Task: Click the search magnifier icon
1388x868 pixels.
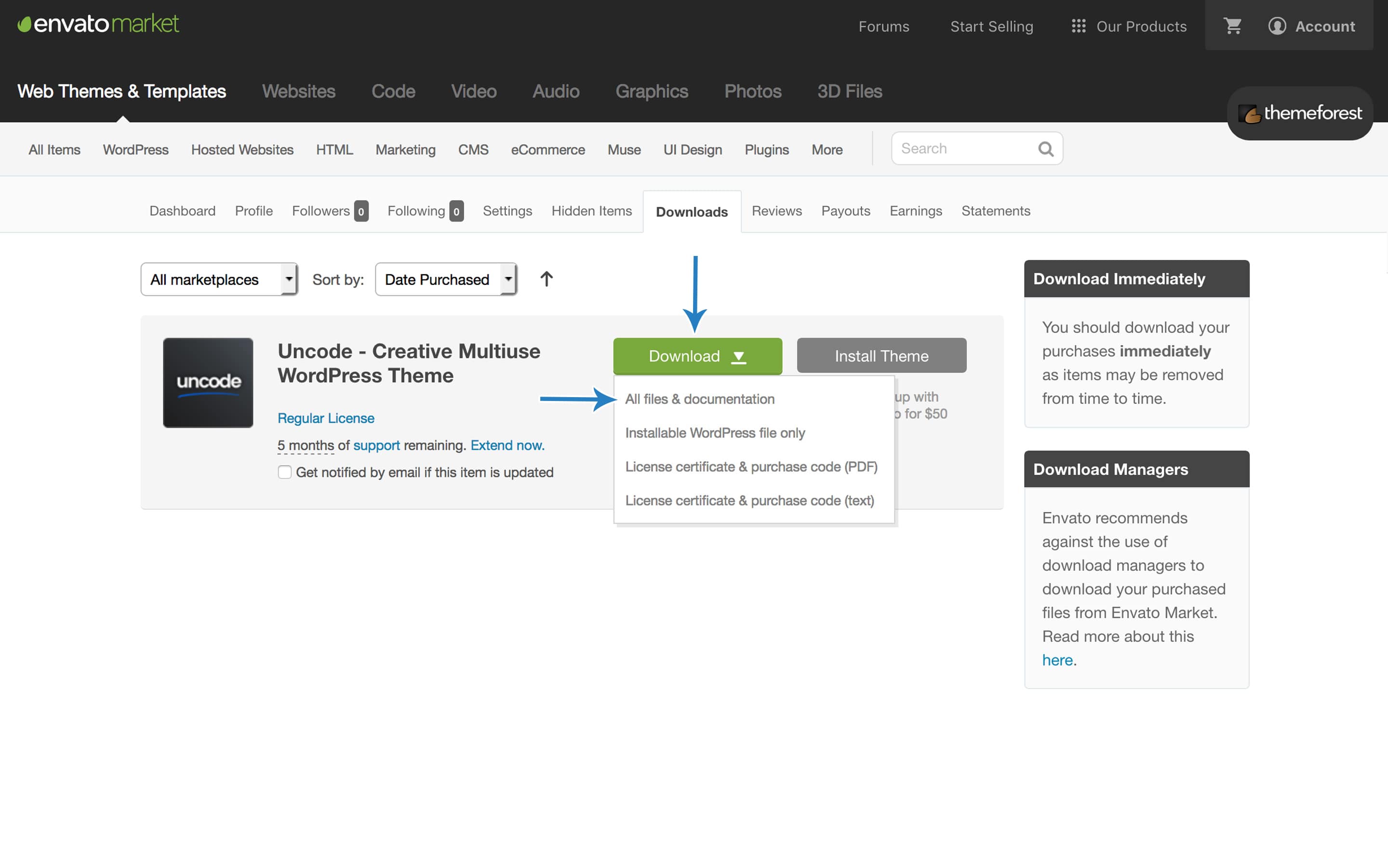Action: (1046, 149)
